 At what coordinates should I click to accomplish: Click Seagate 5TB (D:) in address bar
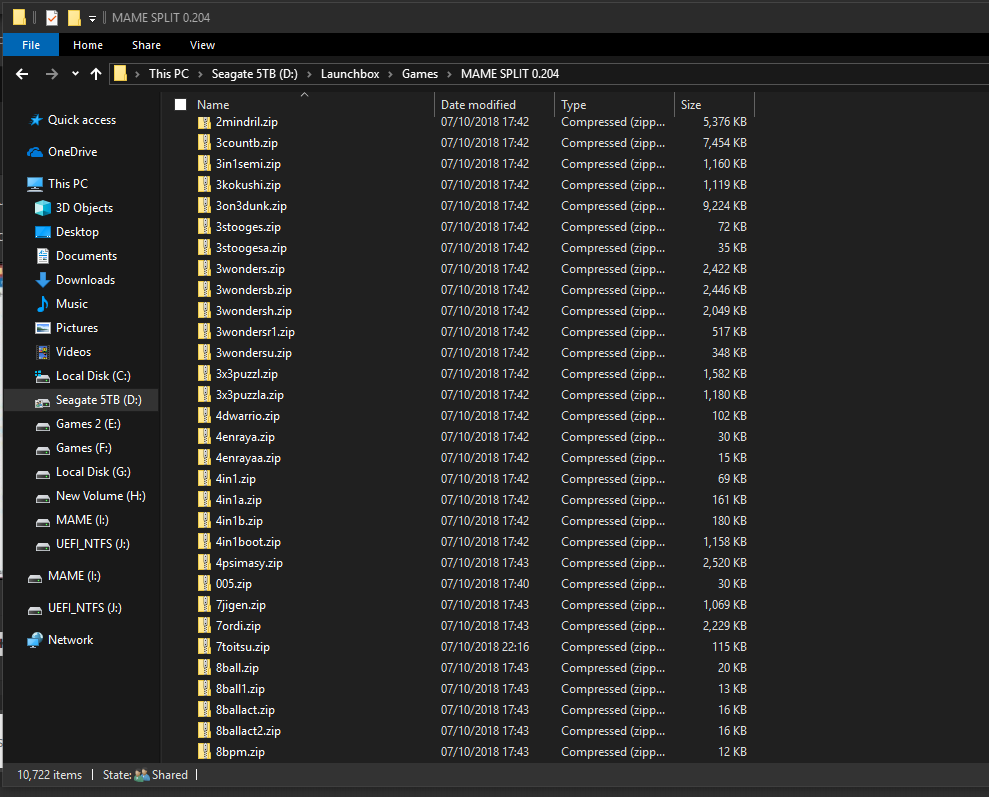[x=254, y=74]
